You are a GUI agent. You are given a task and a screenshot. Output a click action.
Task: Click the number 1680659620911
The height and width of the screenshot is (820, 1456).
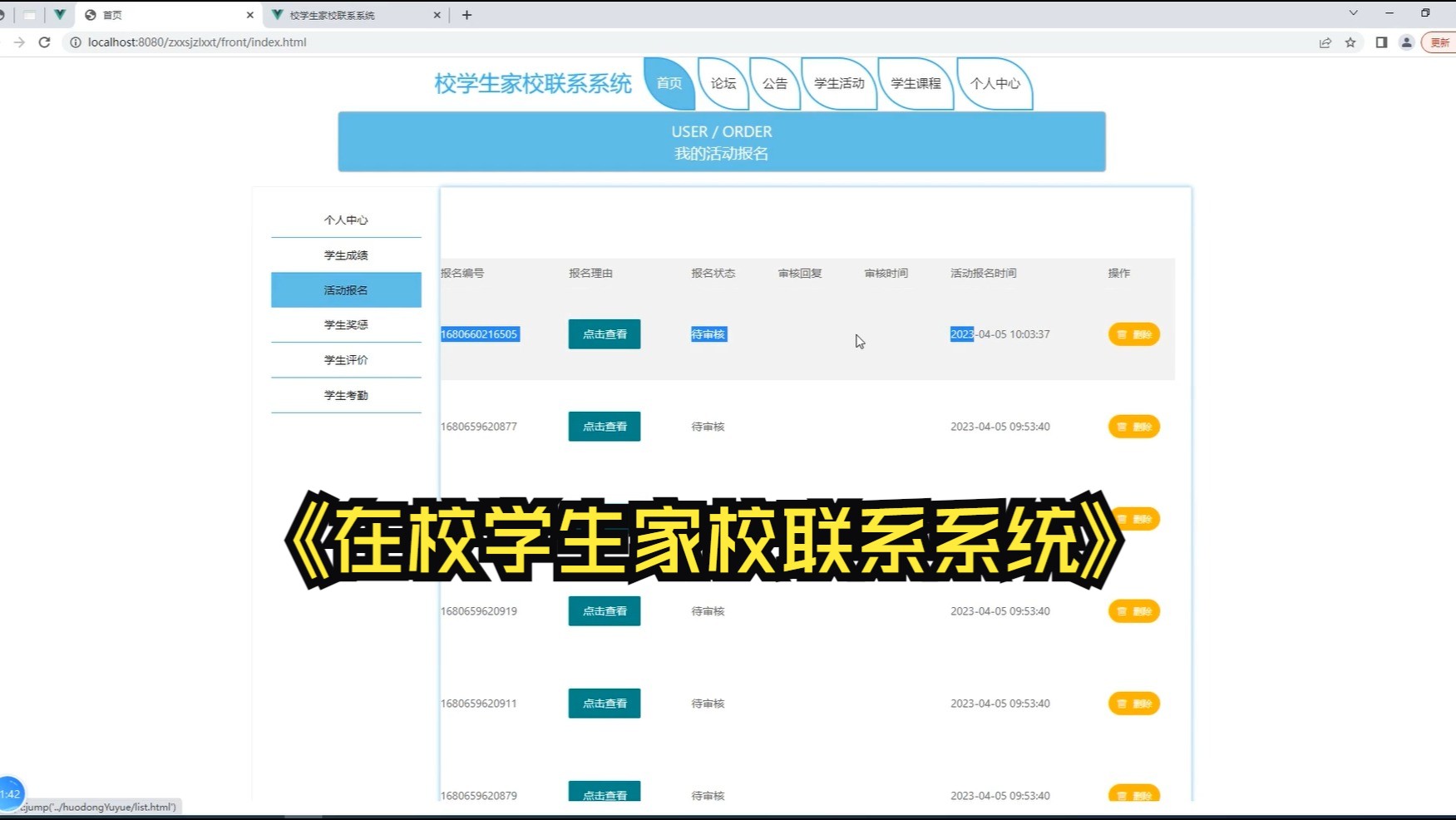coord(479,704)
